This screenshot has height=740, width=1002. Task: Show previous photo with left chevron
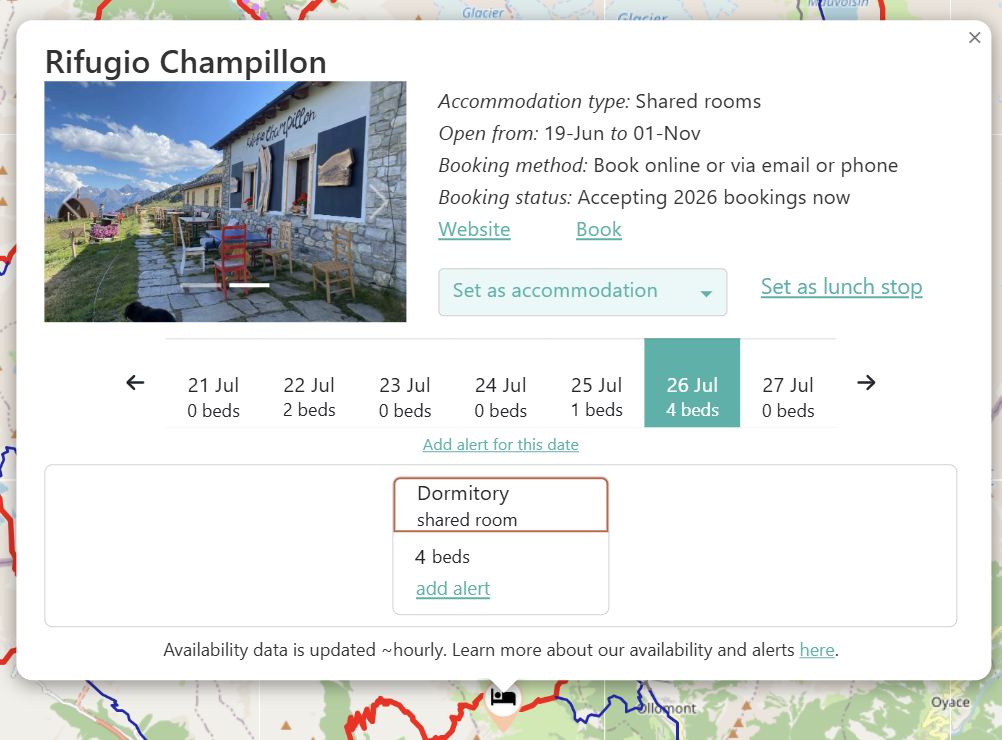pos(70,202)
